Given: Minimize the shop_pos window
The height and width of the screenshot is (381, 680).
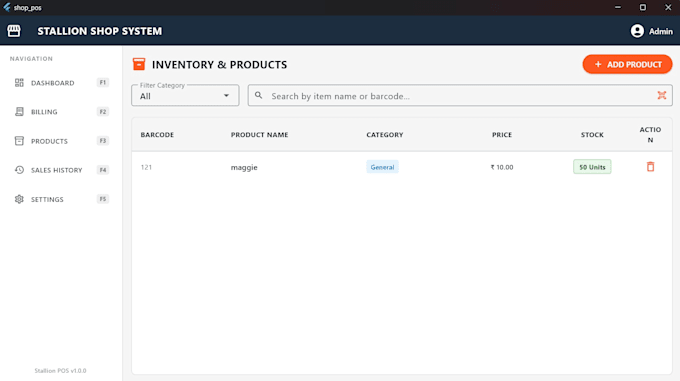Looking at the screenshot, I should 618,7.
